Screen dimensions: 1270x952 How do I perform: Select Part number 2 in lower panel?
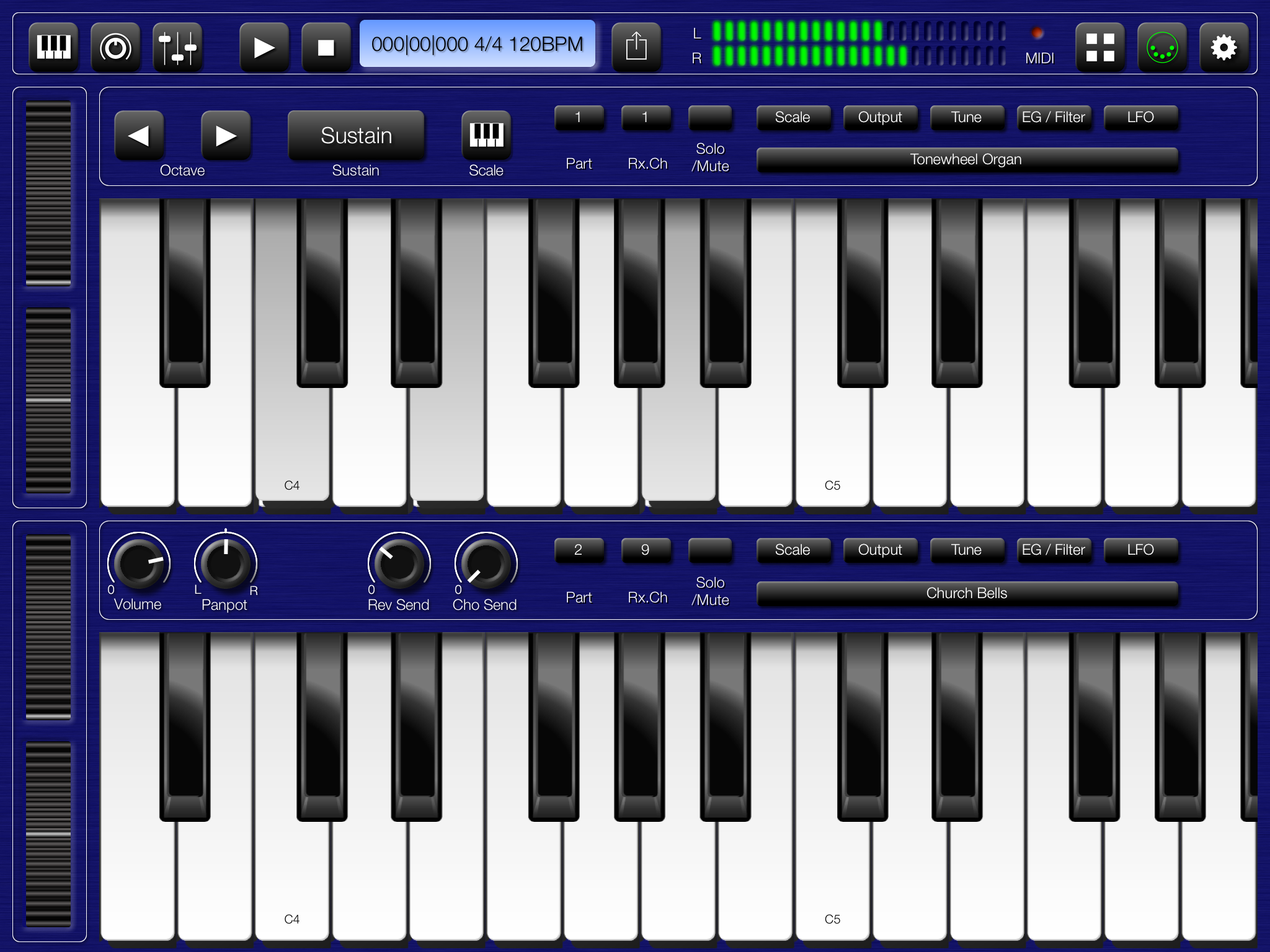(x=579, y=550)
